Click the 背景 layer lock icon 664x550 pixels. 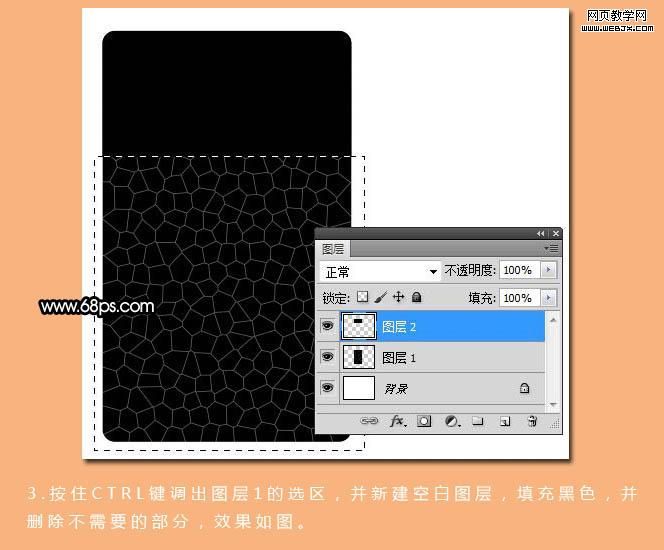524,387
